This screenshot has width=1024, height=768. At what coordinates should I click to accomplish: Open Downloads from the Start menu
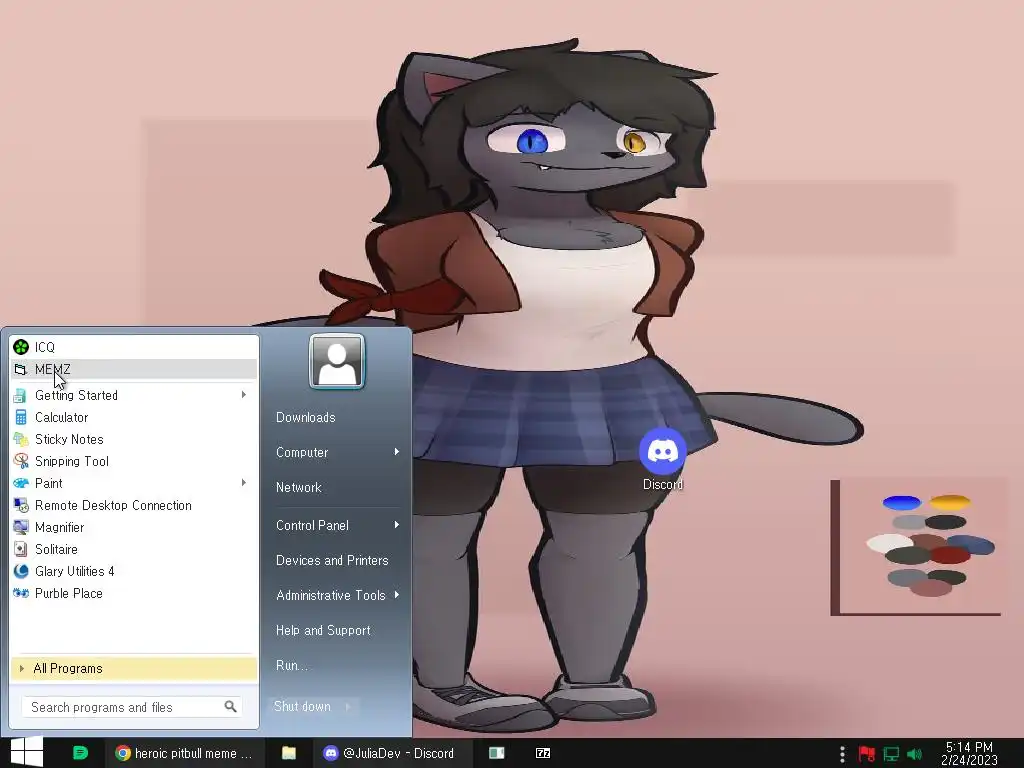point(306,417)
